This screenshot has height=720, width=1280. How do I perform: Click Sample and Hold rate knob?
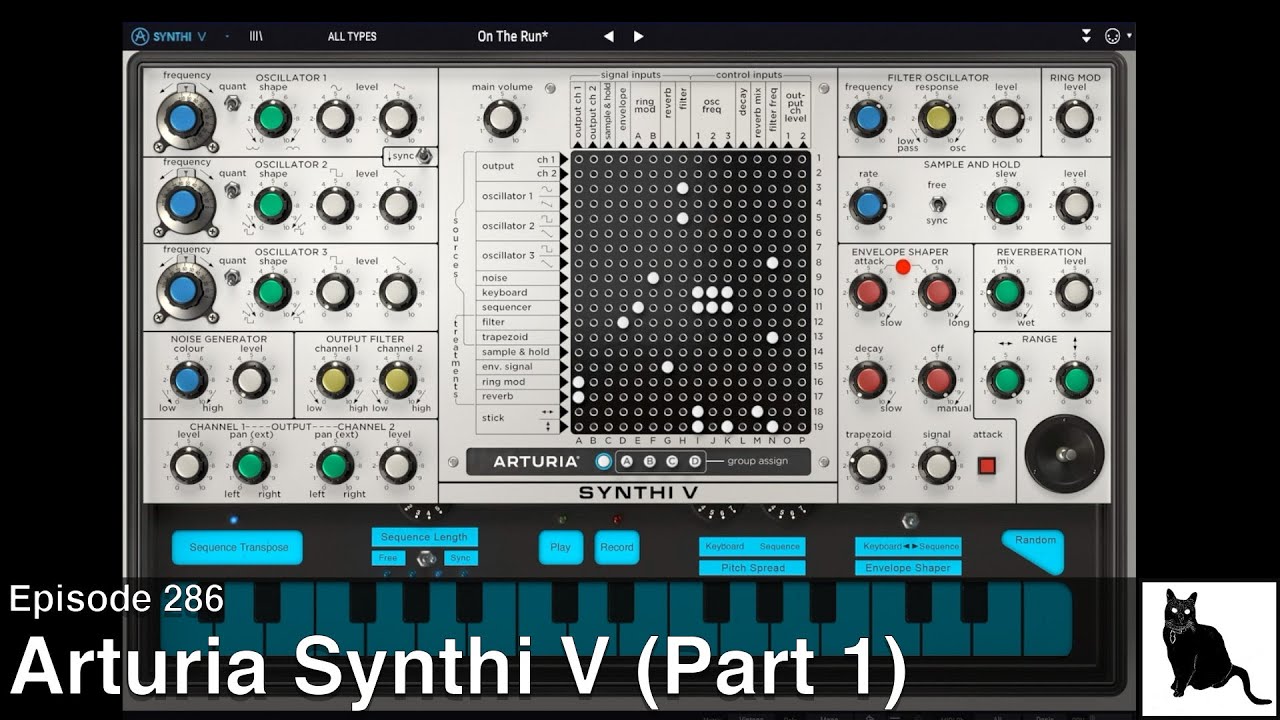coord(868,206)
